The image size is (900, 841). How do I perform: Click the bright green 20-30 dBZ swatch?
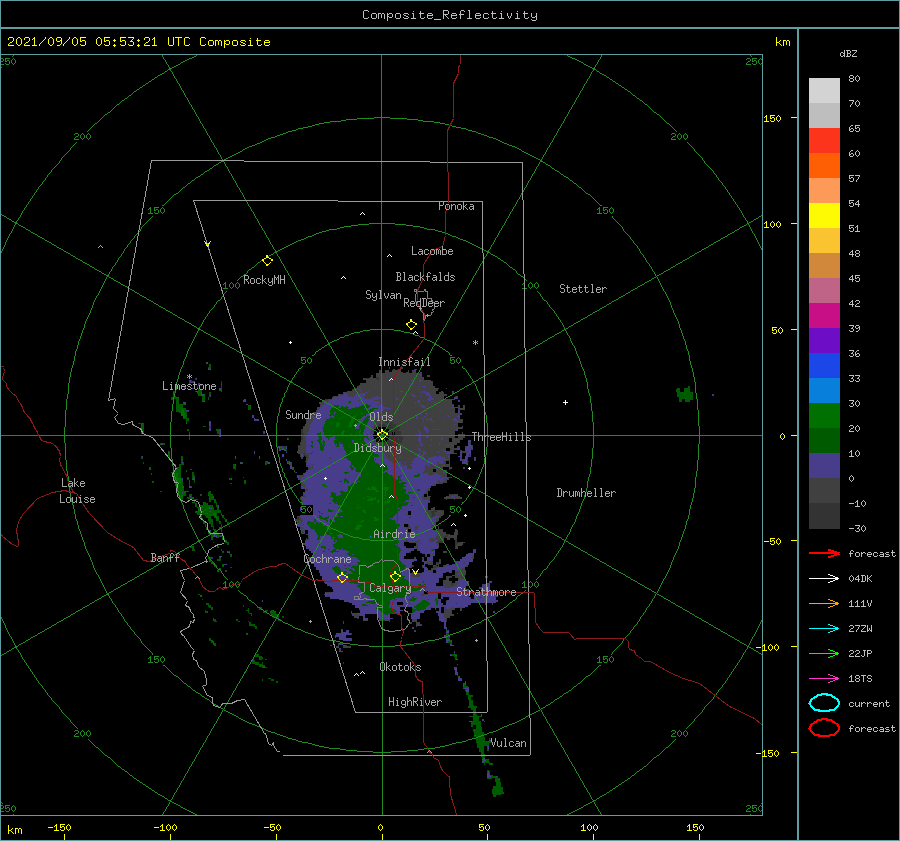pos(824,416)
